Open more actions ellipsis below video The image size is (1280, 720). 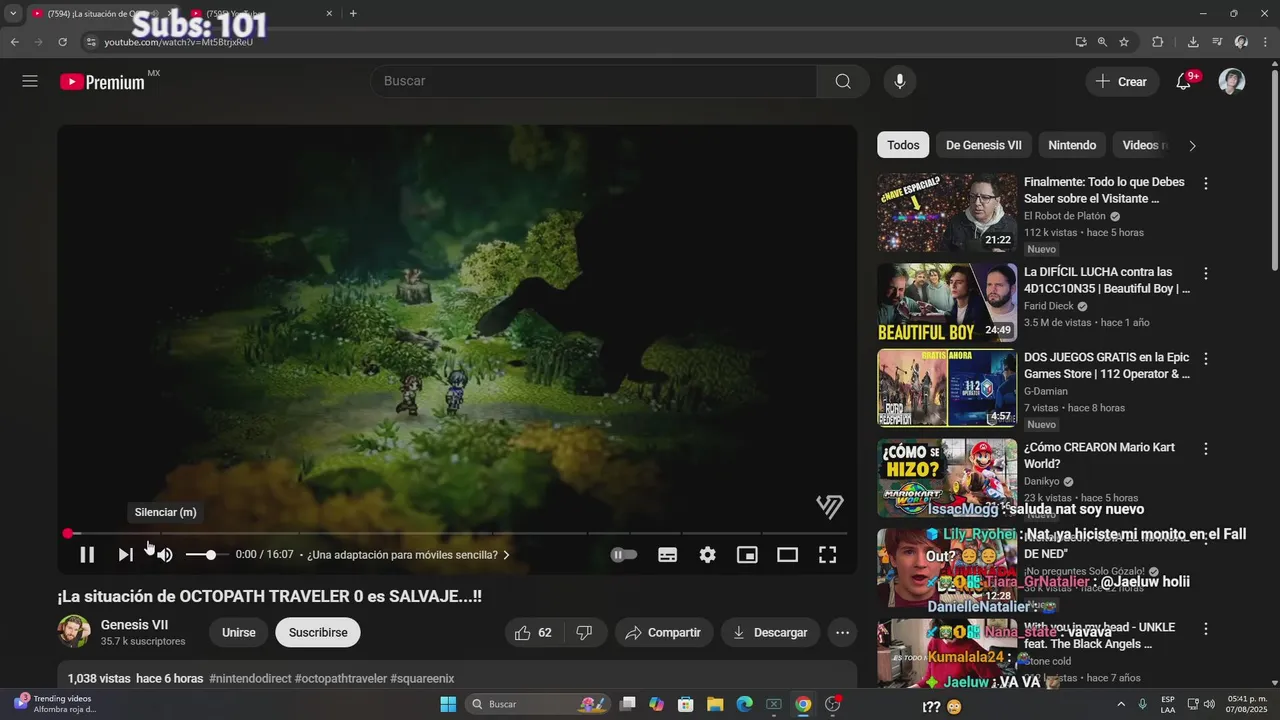[843, 633]
